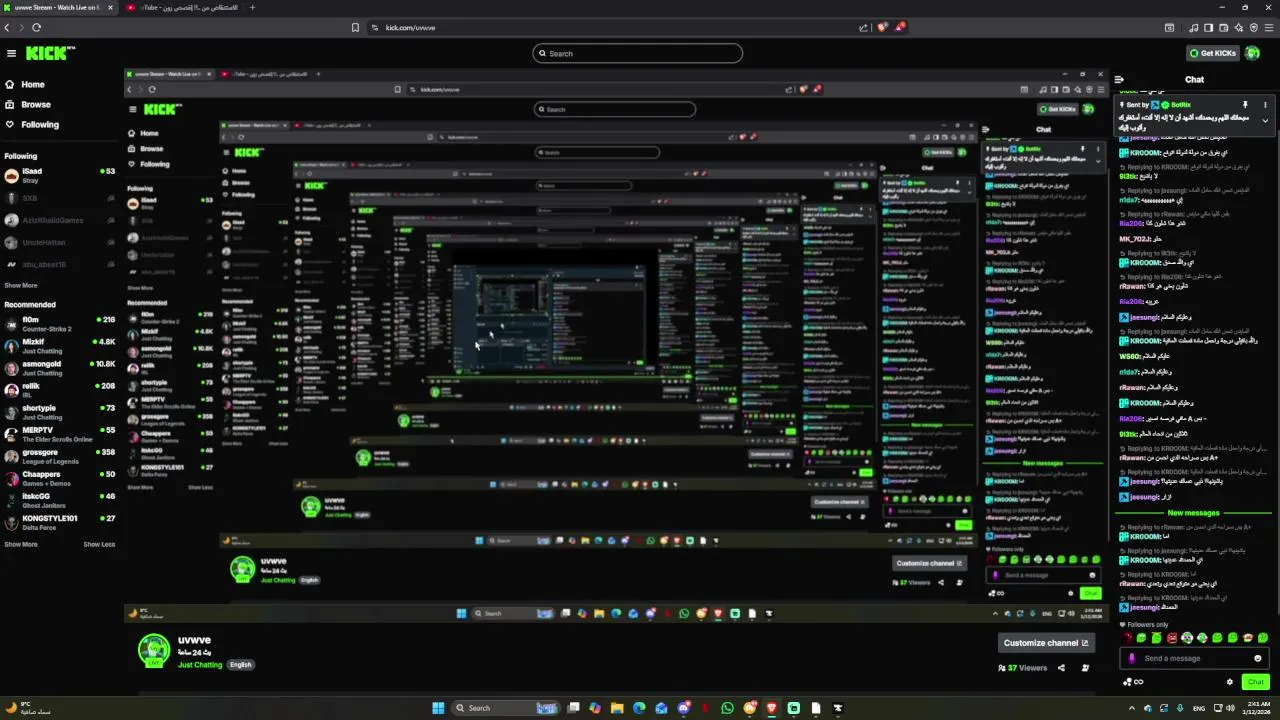Click the English language tag
This screenshot has height=720, width=1280.
coord(240,665)
